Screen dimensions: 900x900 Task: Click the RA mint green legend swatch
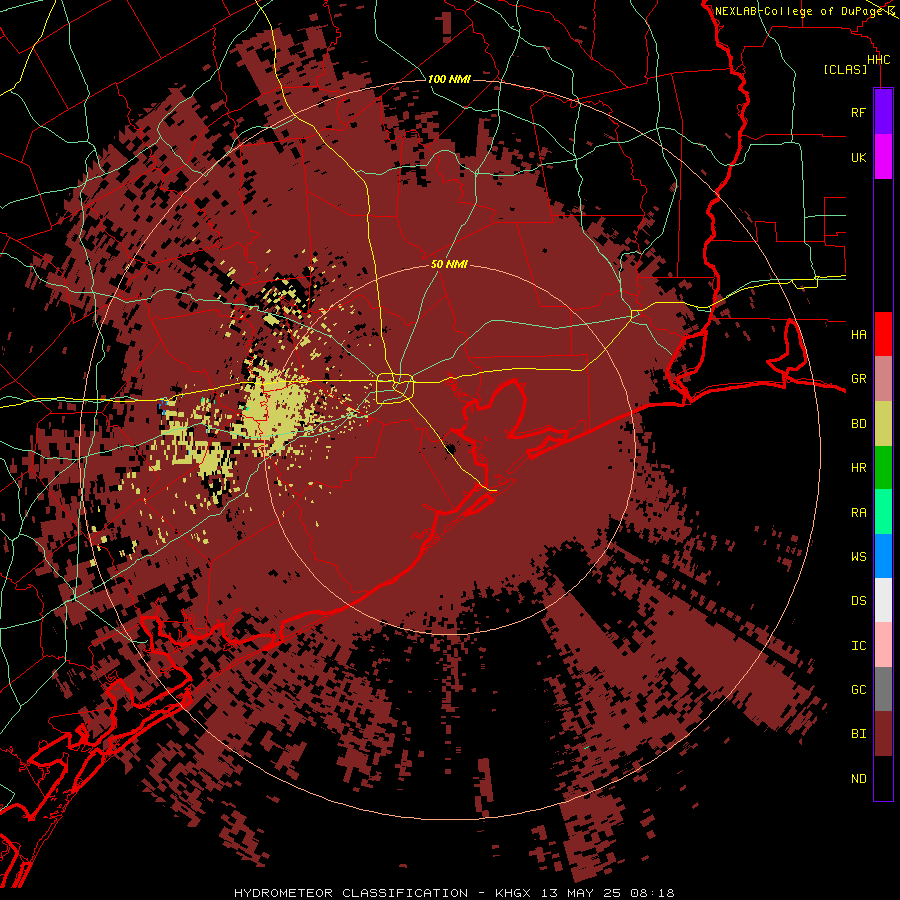(883, 512)
